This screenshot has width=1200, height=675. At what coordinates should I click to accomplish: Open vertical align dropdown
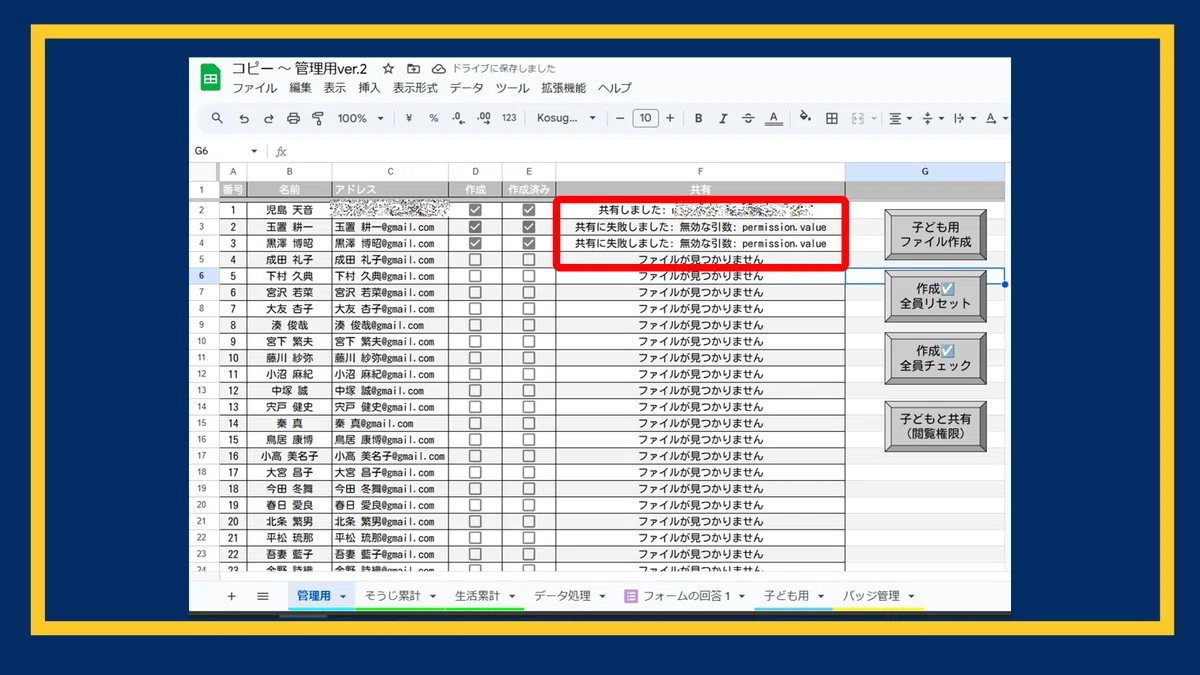point(931,118)
